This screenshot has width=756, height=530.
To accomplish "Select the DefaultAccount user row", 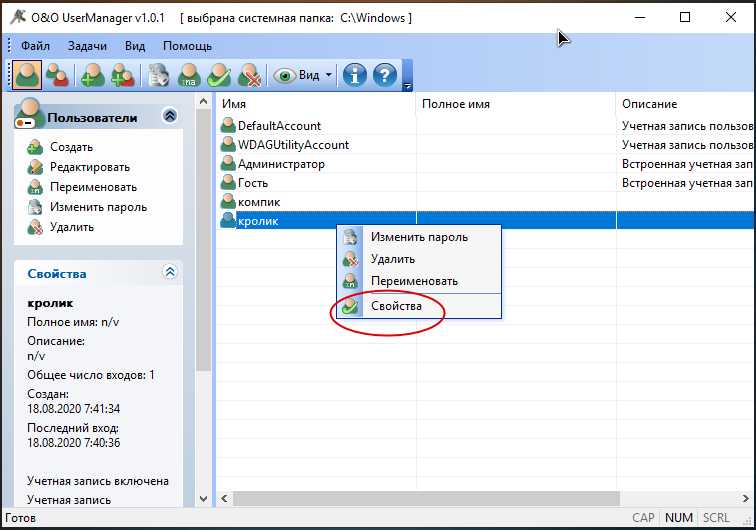I will point(486,126).
